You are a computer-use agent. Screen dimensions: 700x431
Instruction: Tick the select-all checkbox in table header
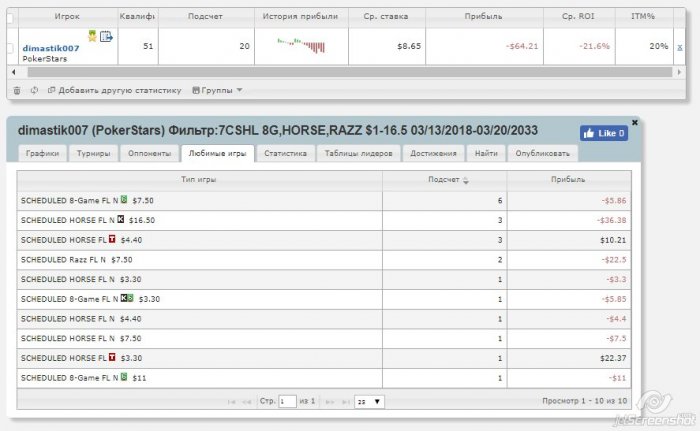pos(10,18)
